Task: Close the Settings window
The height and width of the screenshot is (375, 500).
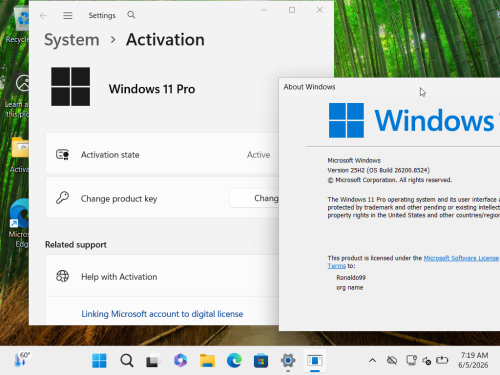Action: pos(320,10)
